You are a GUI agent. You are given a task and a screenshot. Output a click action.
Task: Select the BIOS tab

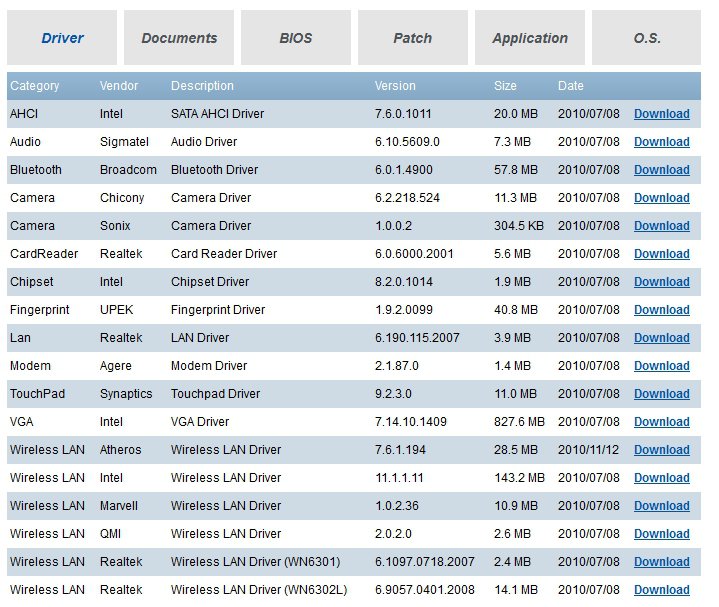click(296, 38)
